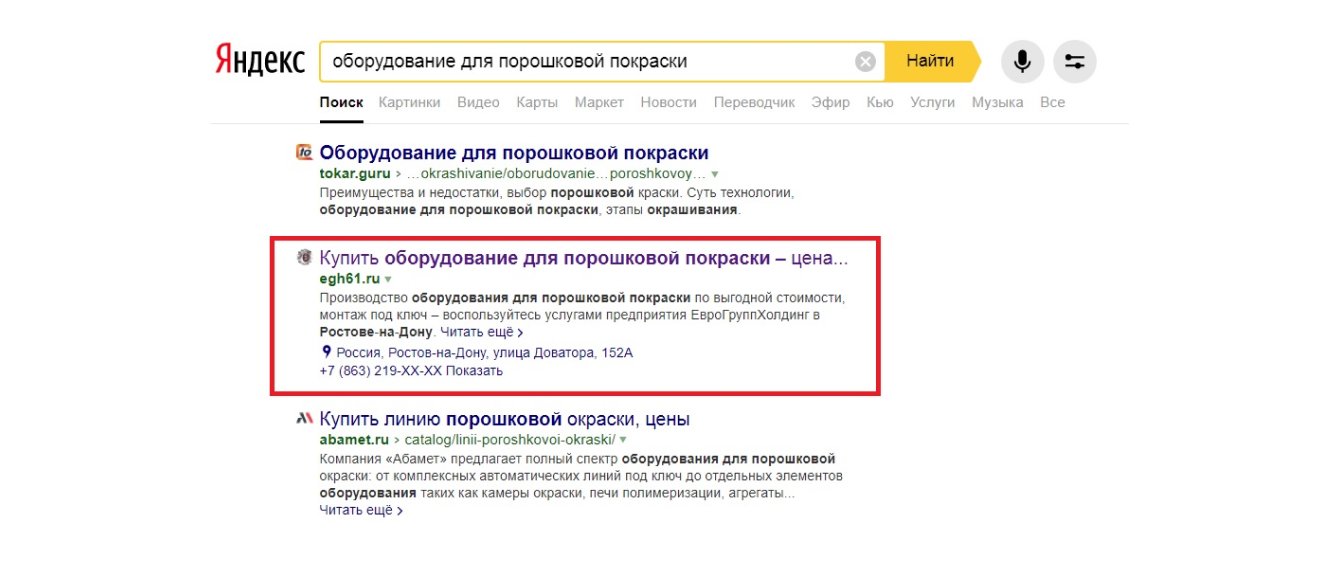Image resolution: width=1340 pixels, height=566 pixels.
Task: Open the Купить линию порошковой окраски result
Action: (x=505, y=419)
